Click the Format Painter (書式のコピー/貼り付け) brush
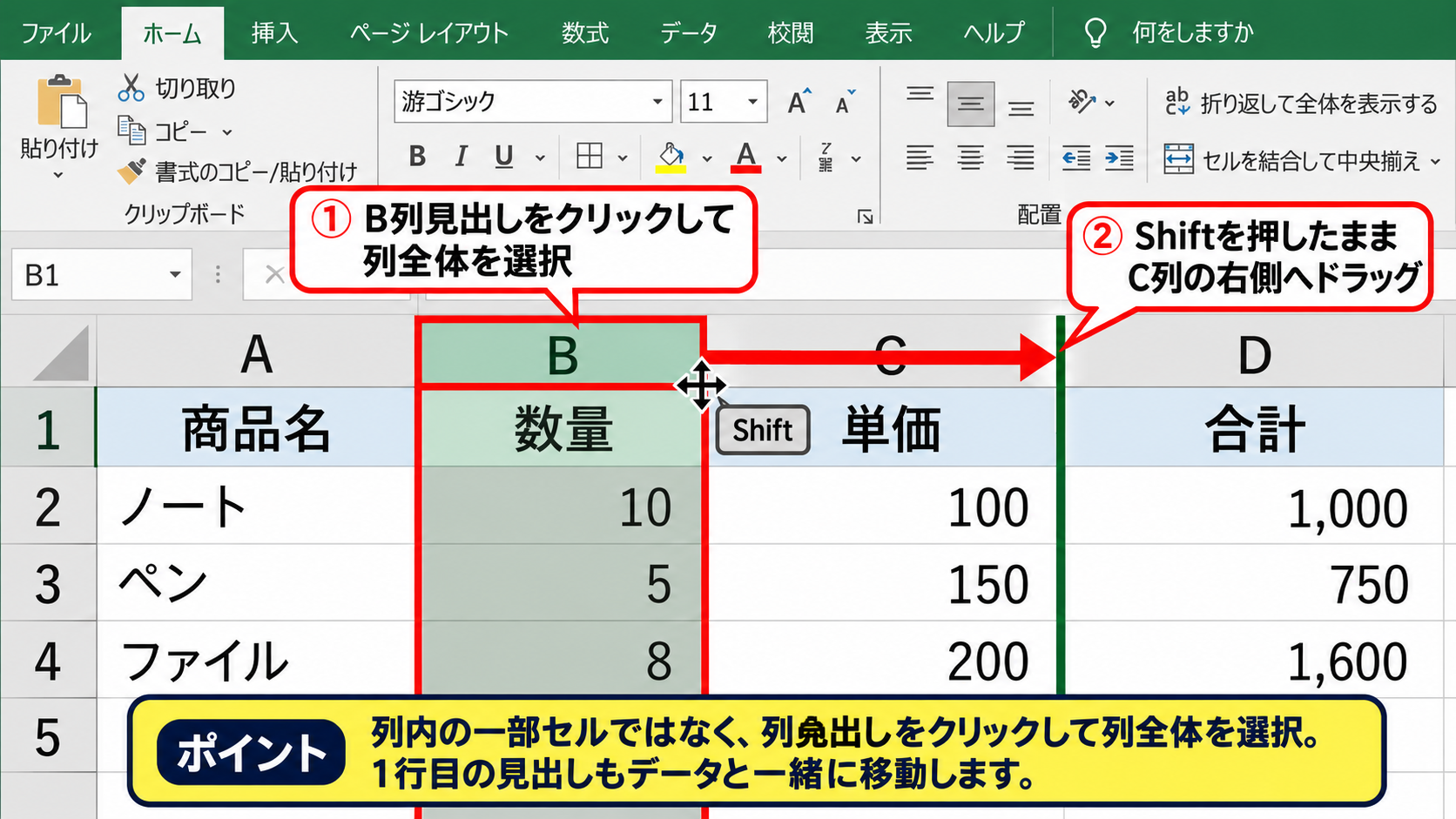 click(x=131, y=171)
